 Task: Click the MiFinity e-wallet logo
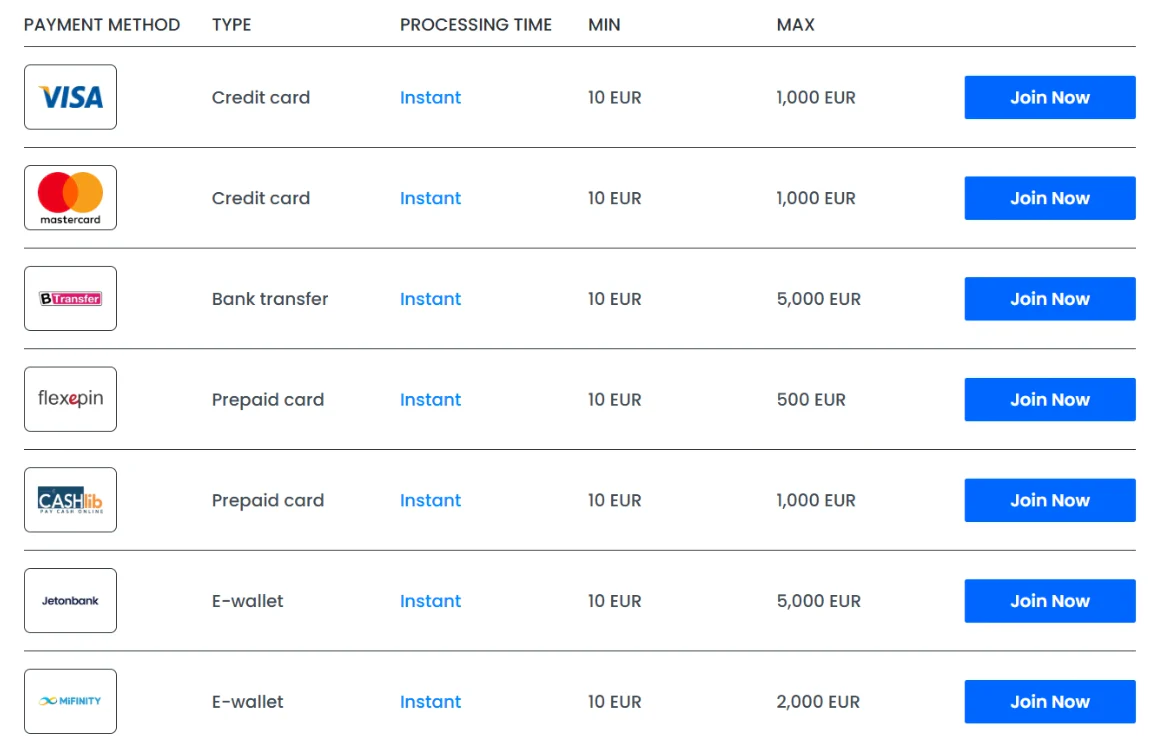70,701
